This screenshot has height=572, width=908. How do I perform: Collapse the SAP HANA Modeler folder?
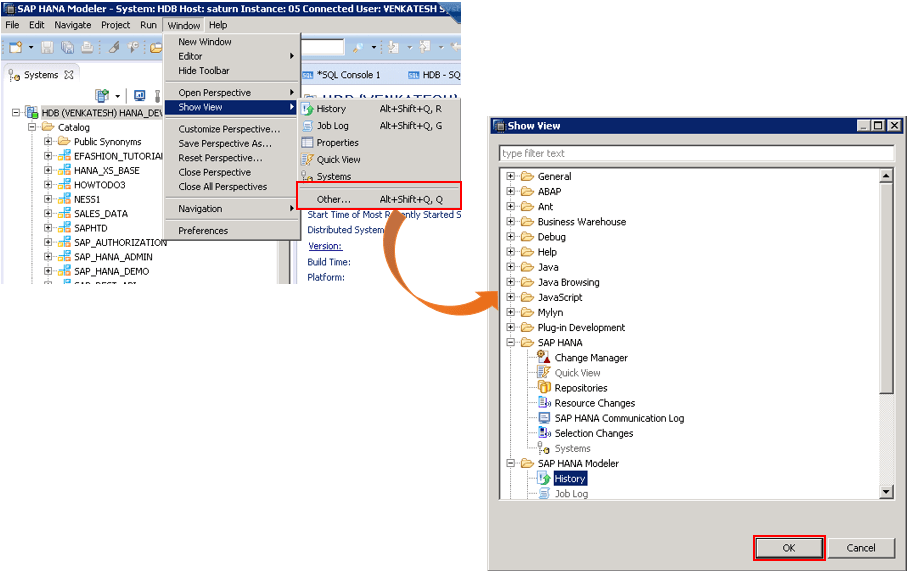tap(510, 463)
